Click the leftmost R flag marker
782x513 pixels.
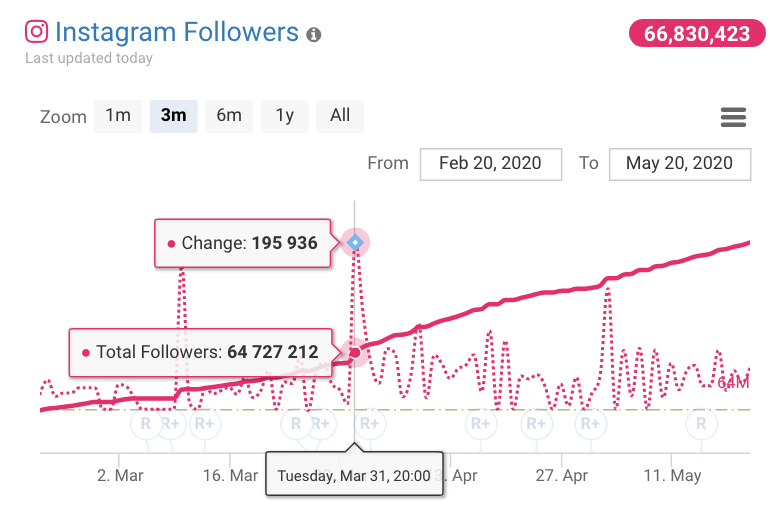click(x=145, y=424)
